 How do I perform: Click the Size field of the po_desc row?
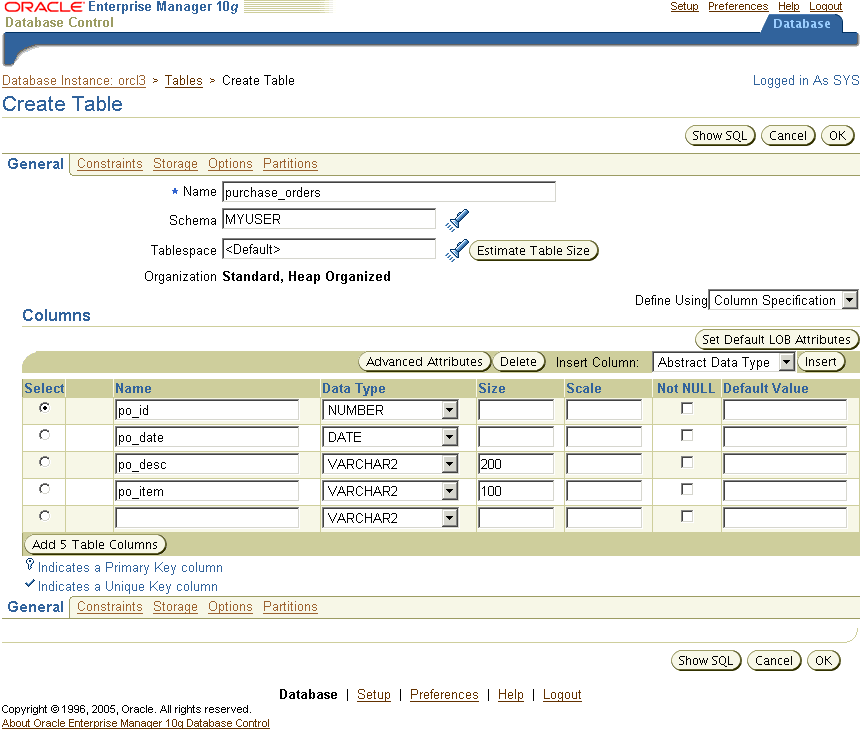click(515, 463)
